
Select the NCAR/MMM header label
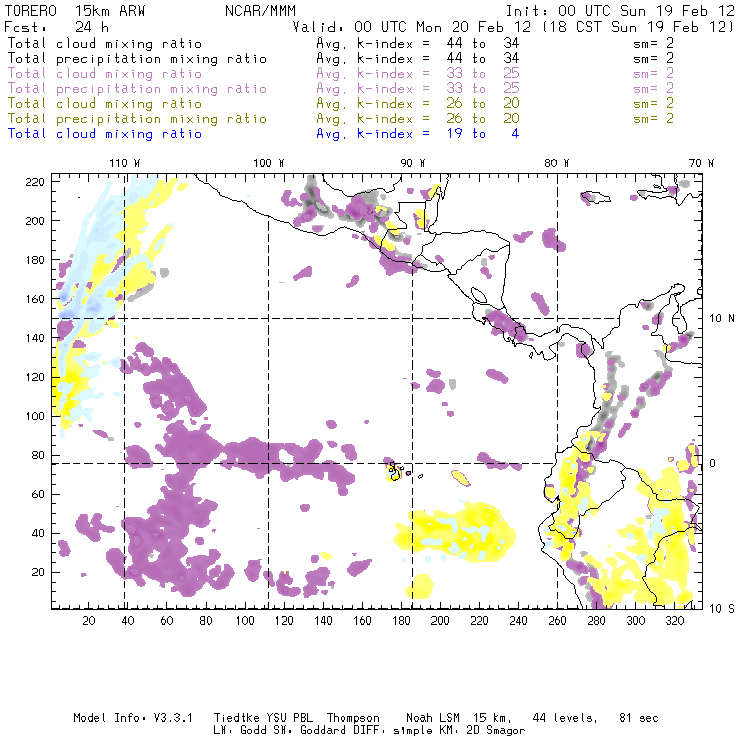(260, 11)
